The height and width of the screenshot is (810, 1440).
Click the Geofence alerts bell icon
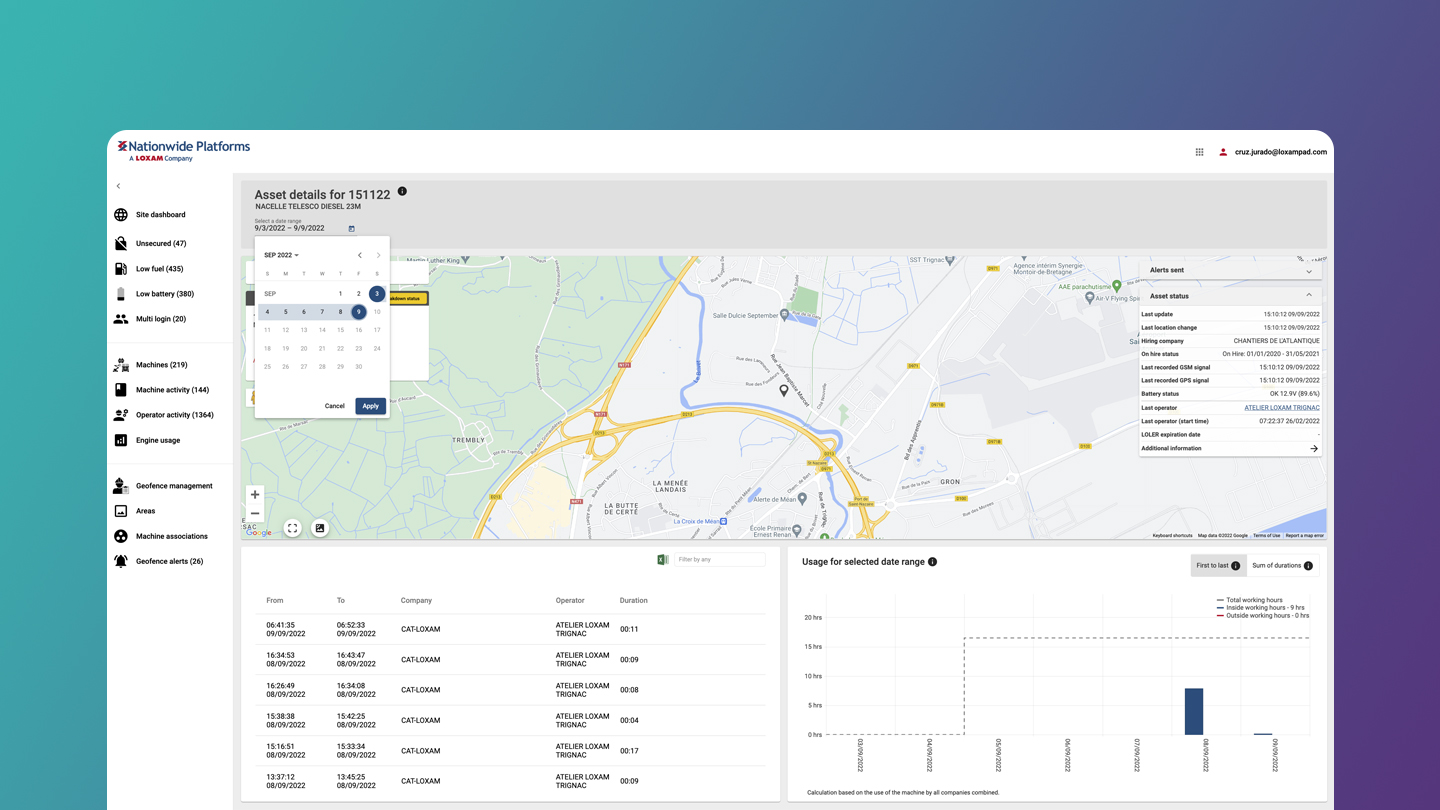[x=121, y=561]
